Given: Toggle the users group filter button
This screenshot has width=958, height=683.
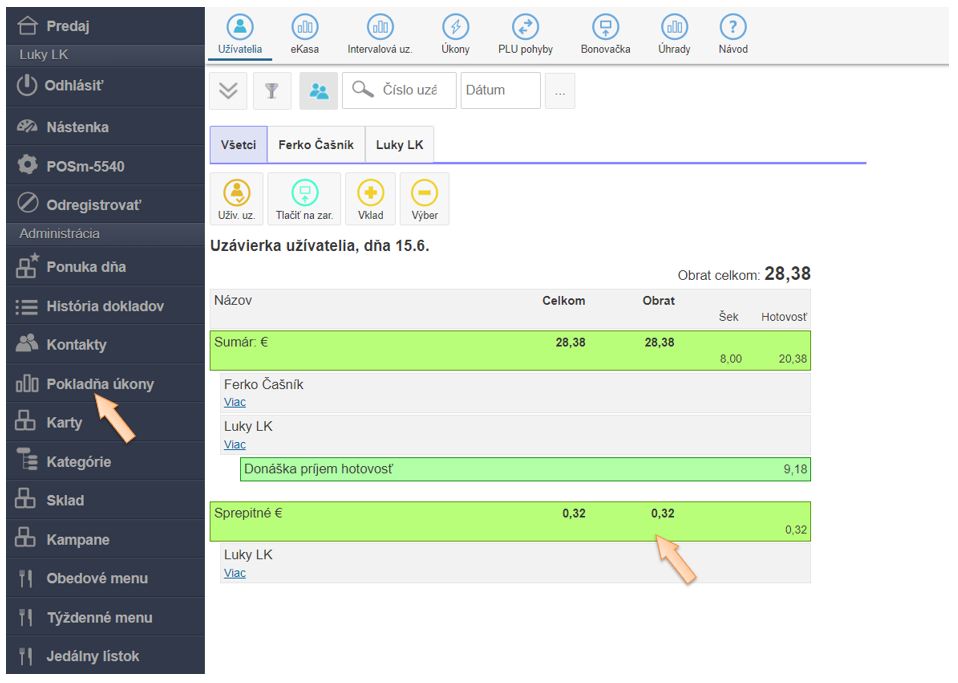Looking at the screenshot, I should (318, 91).
